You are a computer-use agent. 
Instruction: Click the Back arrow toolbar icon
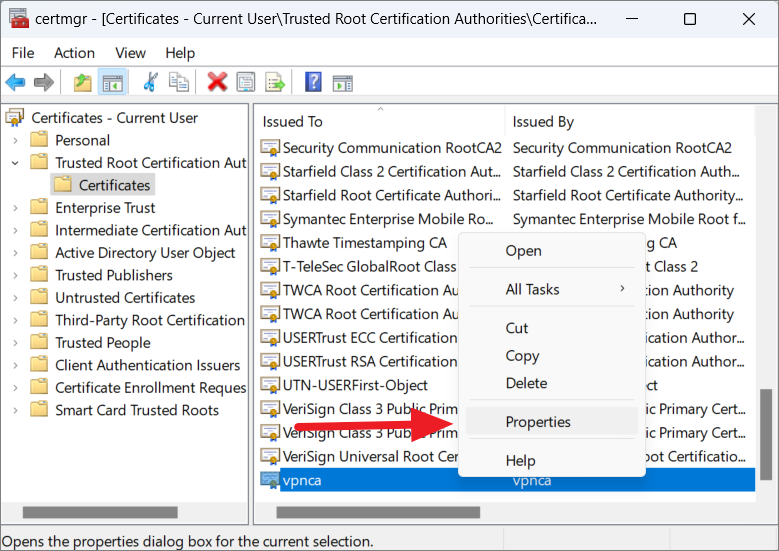tap(15, 82)
